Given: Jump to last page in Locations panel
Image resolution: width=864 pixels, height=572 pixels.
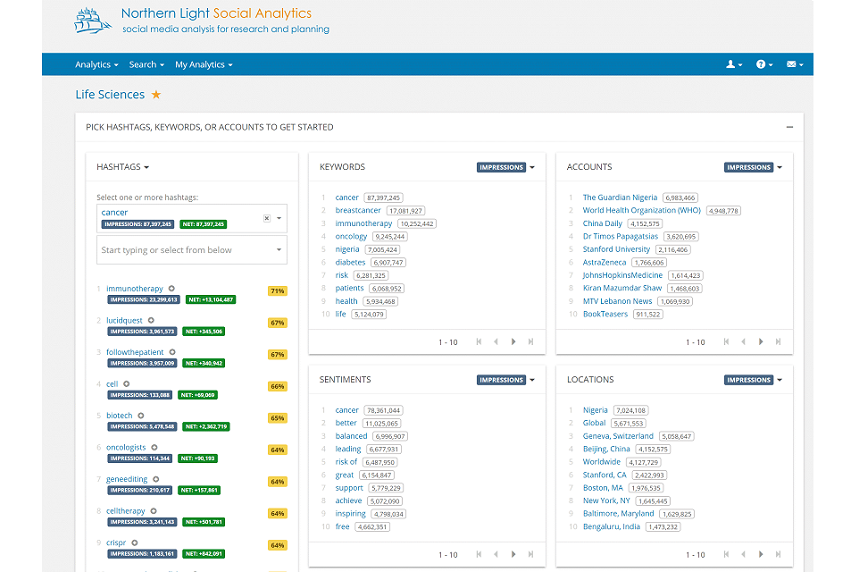Looking at the screenshot, I should pyautogui.click(x=778, y=554).
